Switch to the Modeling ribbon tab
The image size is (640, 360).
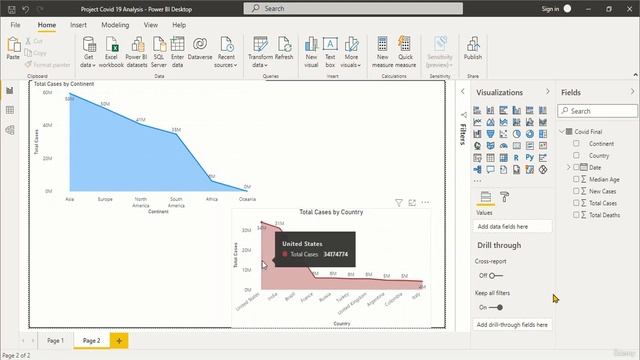click(x=115, y=25)
